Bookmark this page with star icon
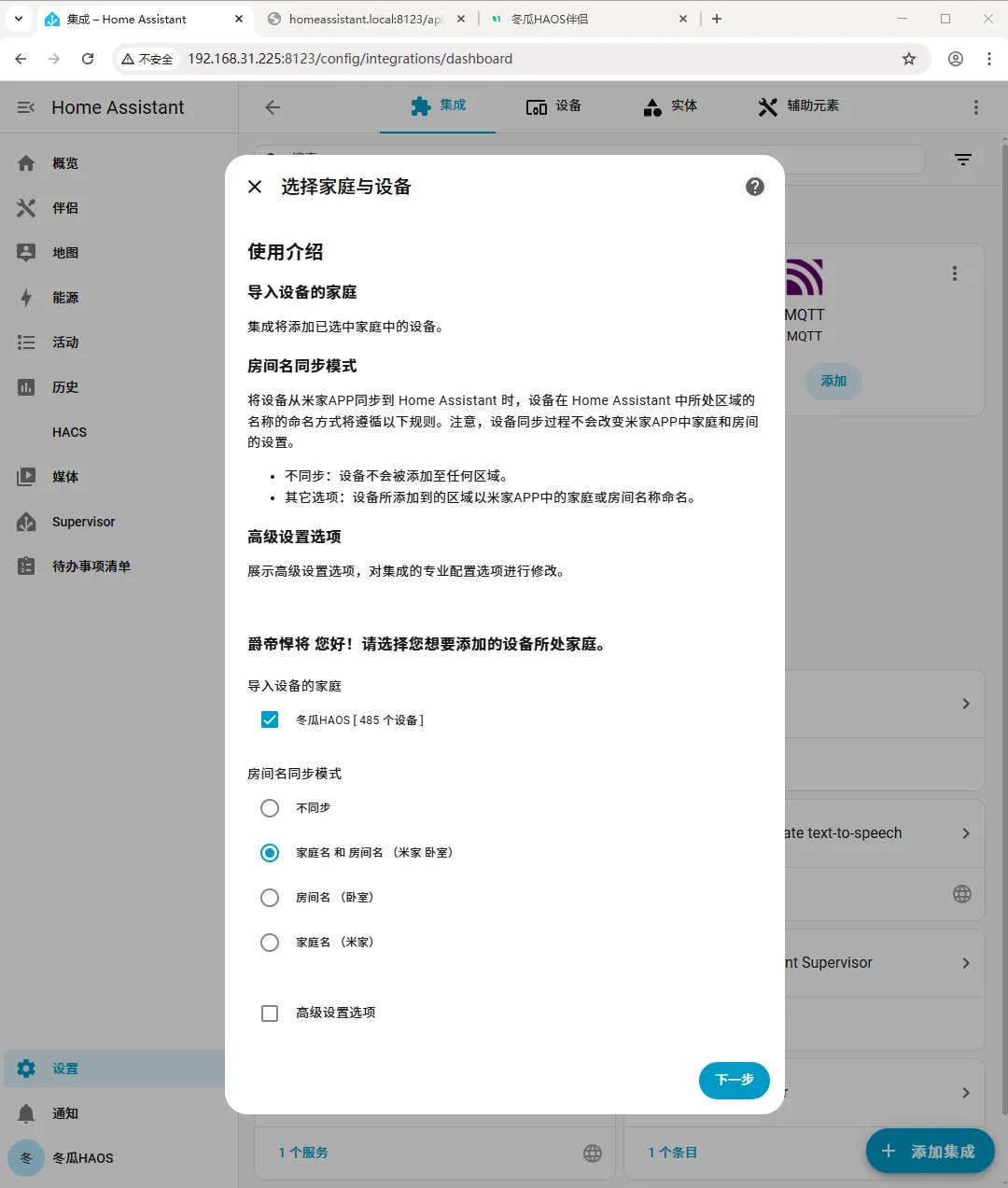Screen dimensions: 1008x1188 [909, 59]
